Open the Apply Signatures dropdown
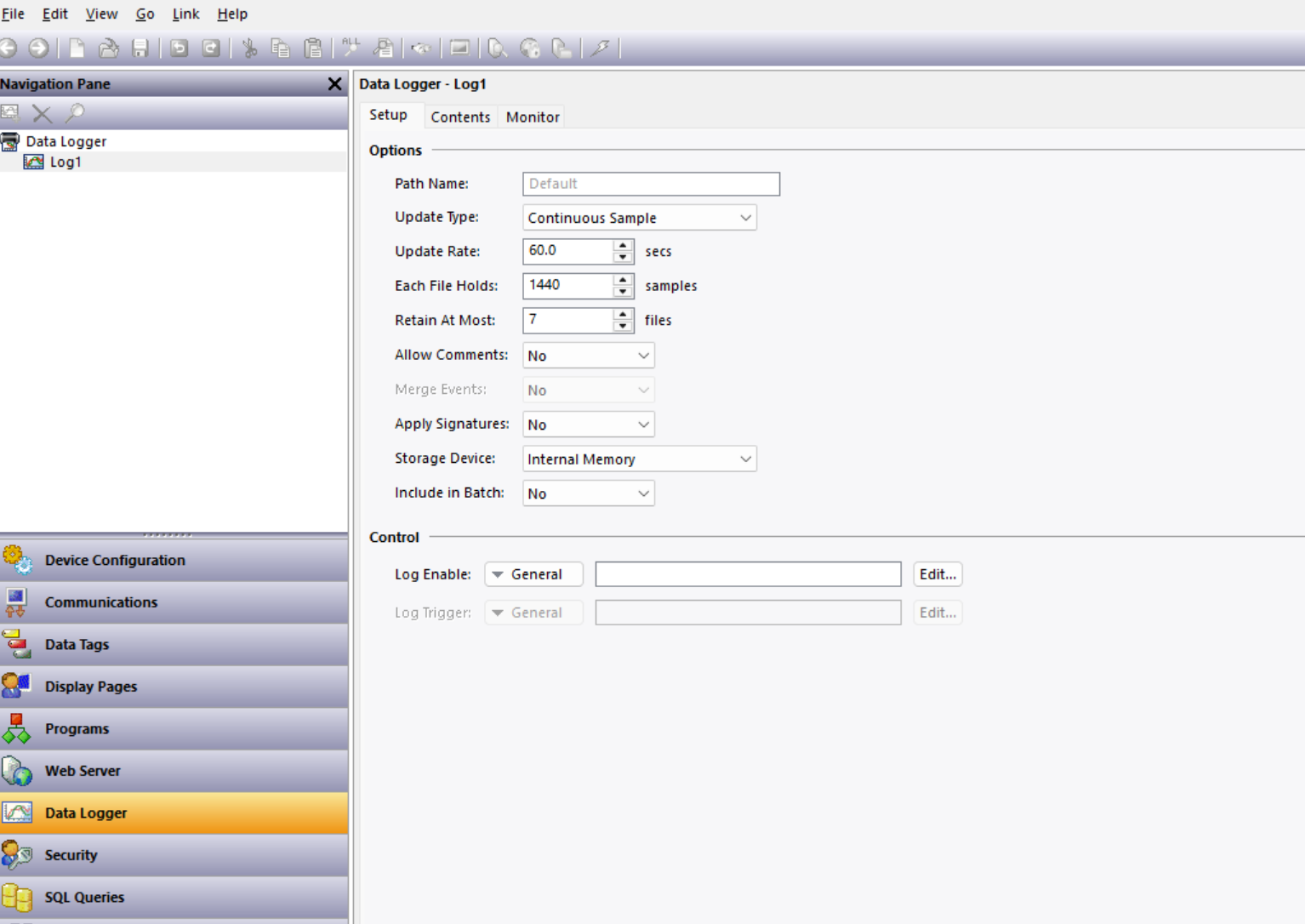The height and width of the screenshot is (924, 1305). pyautogui.click(x=588, y=425)
